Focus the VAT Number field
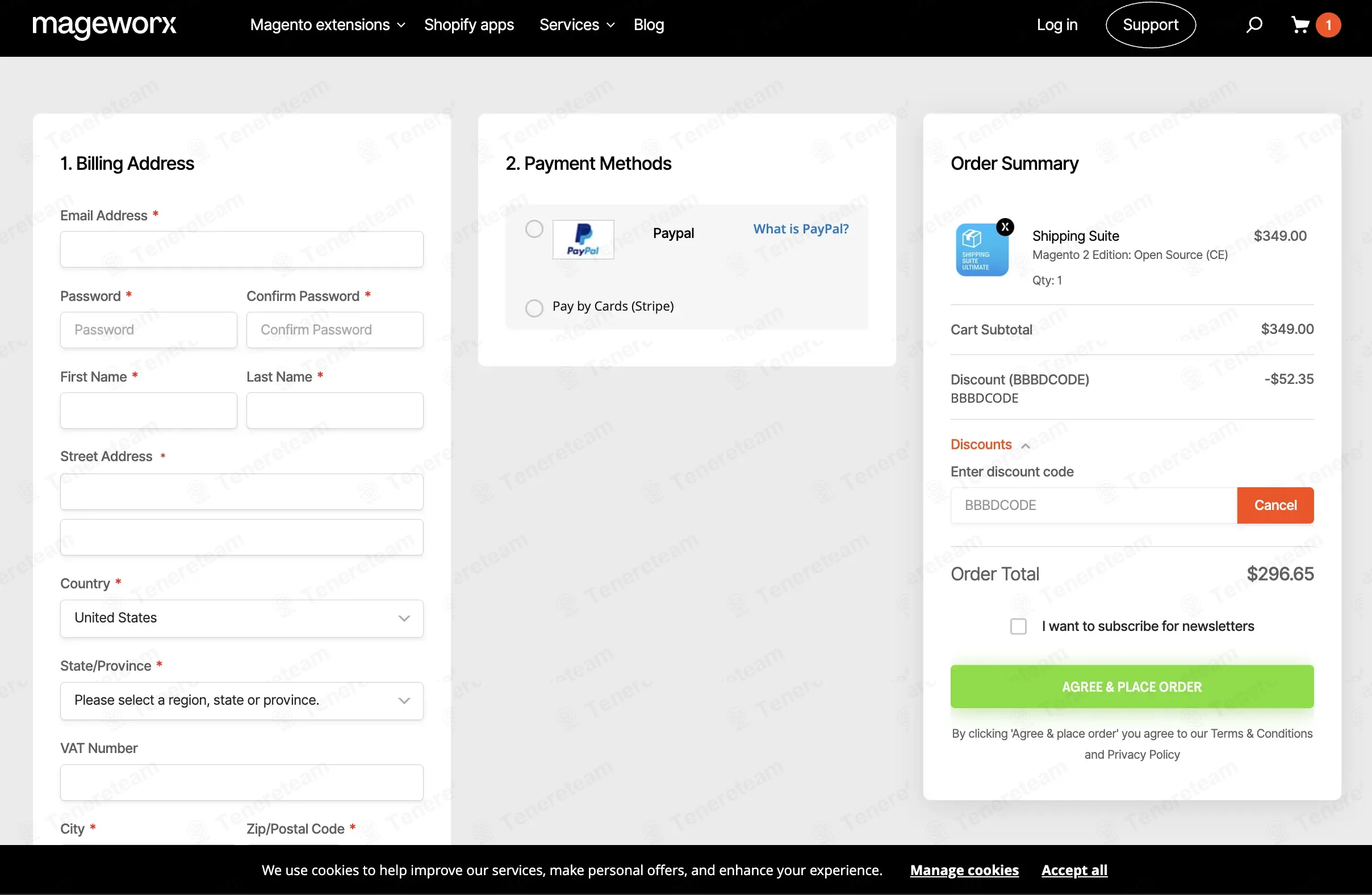 241,783
